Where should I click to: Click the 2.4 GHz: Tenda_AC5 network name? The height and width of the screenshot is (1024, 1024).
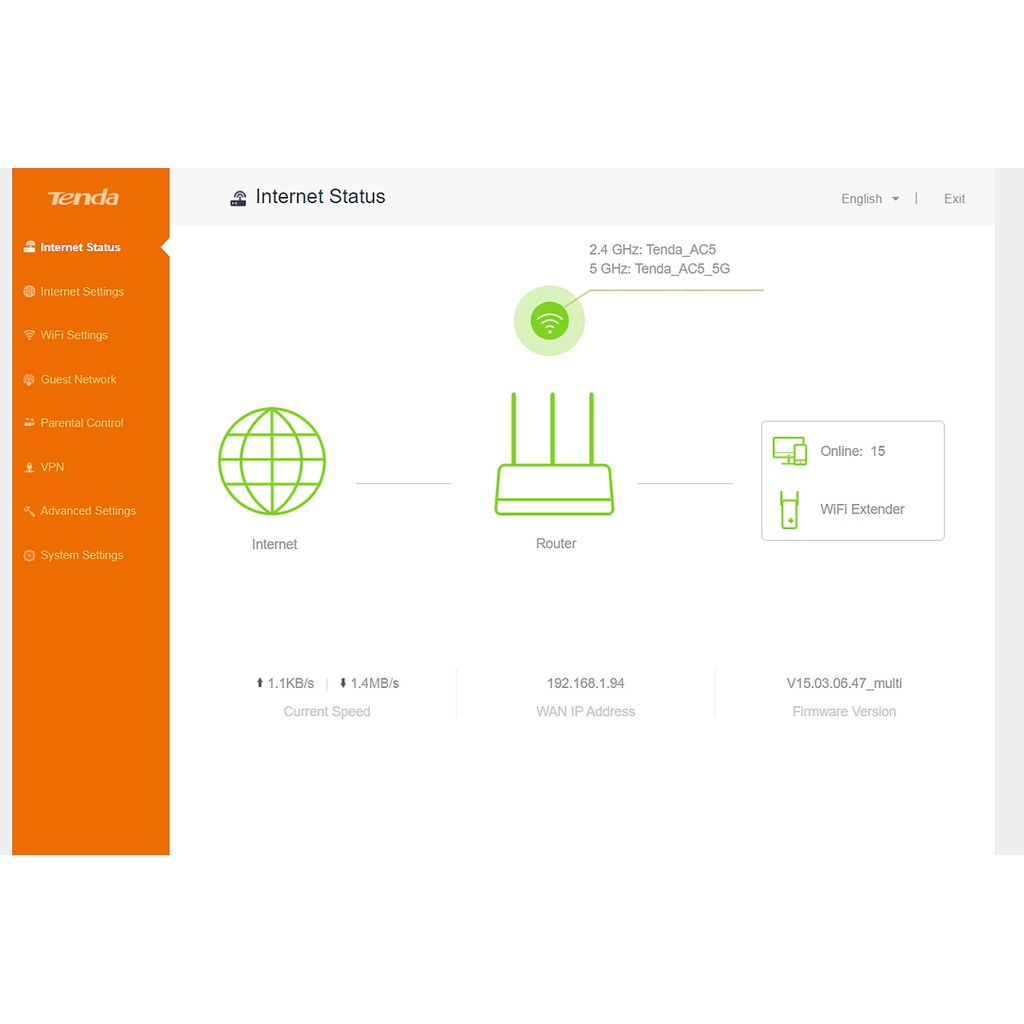click(652, 249)
